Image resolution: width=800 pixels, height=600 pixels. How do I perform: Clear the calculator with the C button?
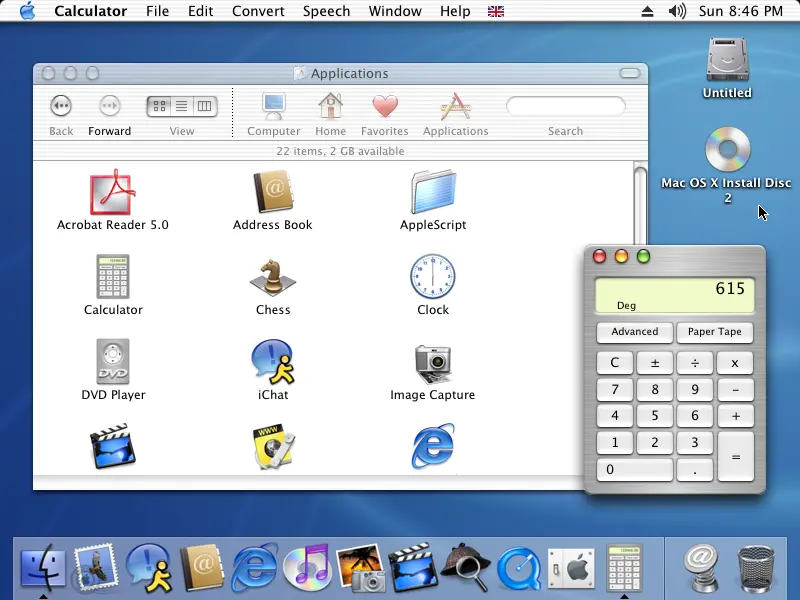[615, 363]
